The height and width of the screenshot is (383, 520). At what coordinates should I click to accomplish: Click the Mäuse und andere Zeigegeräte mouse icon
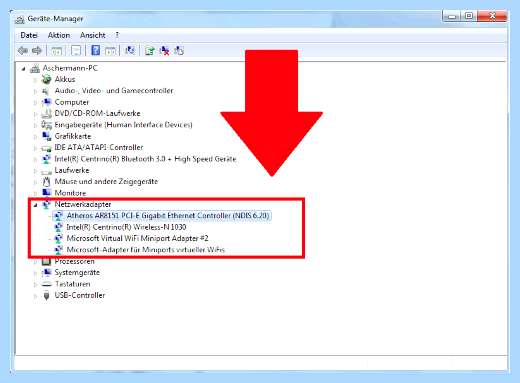click(46, 182)
